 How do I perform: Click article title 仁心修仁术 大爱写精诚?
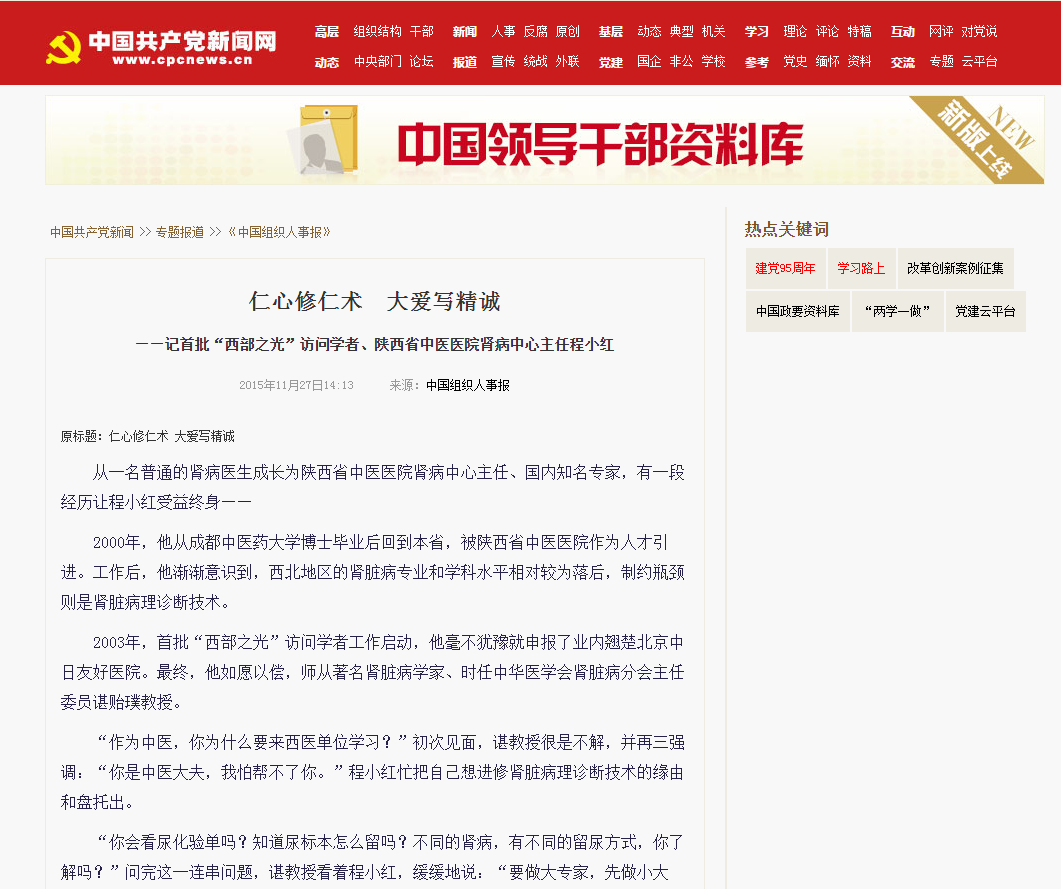[375, 301]
